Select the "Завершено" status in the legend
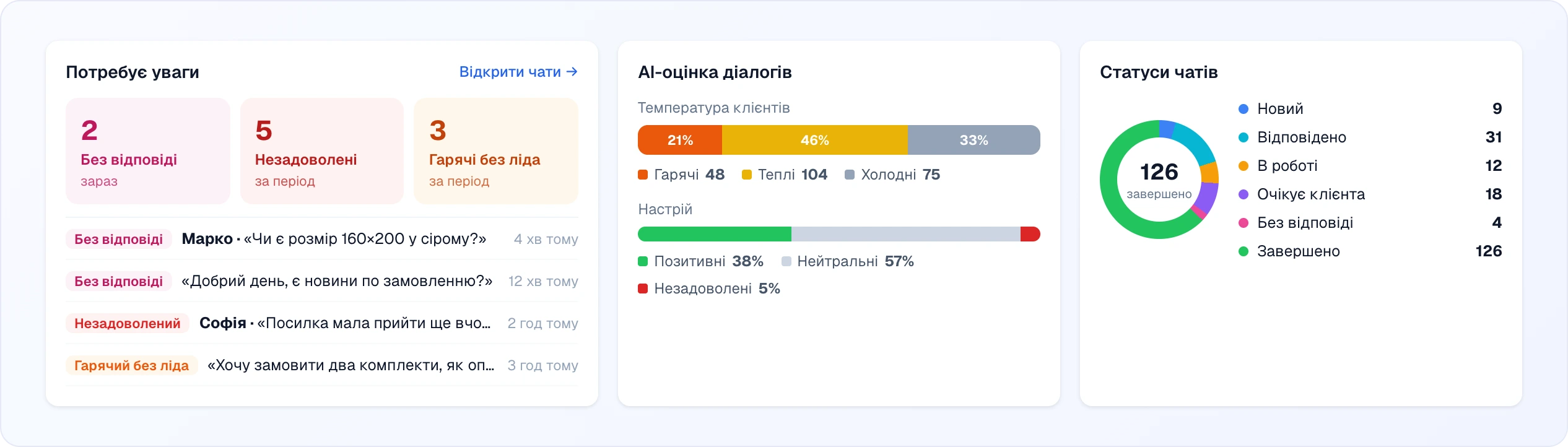This screenshot has height=447, width=1568. tap(1370, 251)
